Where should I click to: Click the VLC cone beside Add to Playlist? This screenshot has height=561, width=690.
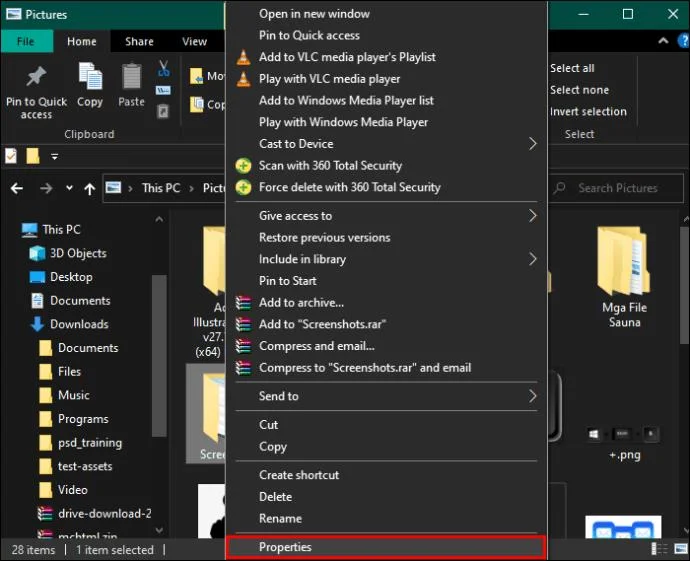[x=243, y=57]
